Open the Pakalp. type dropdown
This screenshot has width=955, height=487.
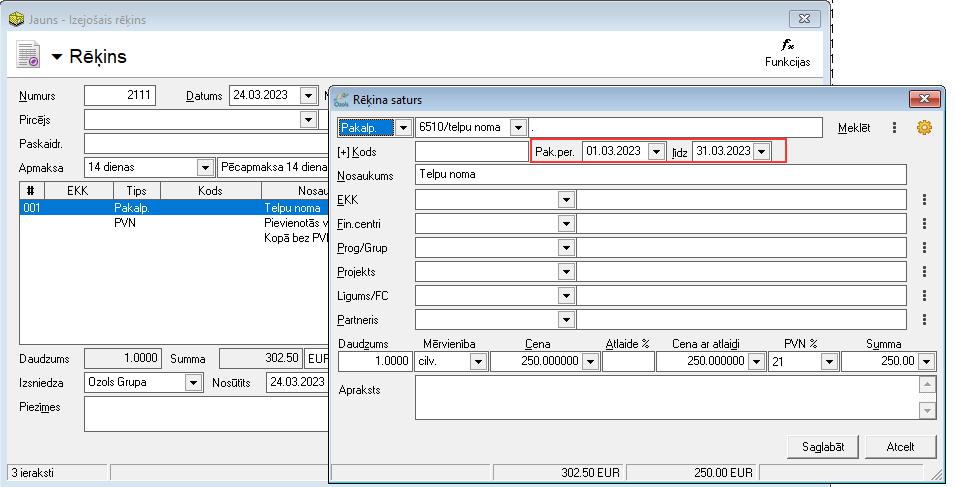(403, 128)
